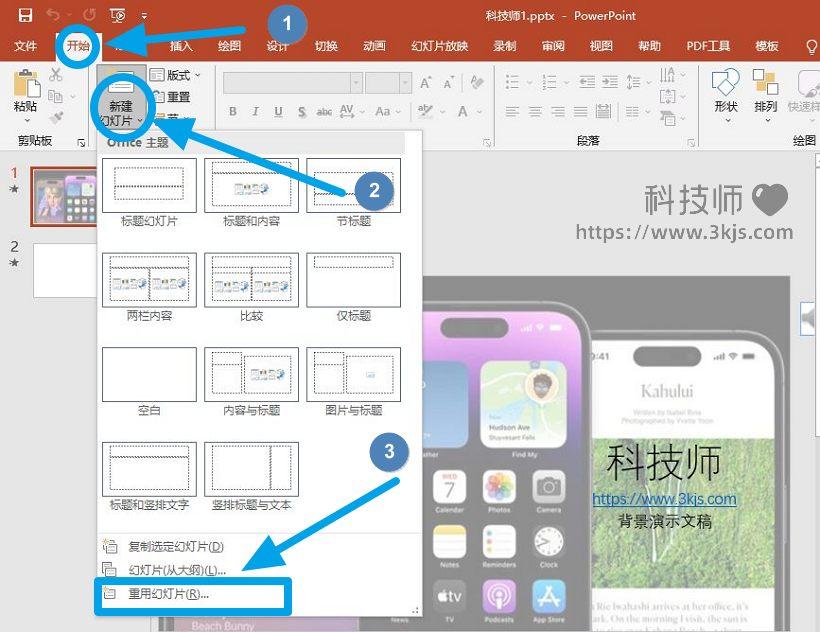Screen dimensions: 820x632
Task: Start slideshow from beginning icon
Action: click(x=118, y=15)
